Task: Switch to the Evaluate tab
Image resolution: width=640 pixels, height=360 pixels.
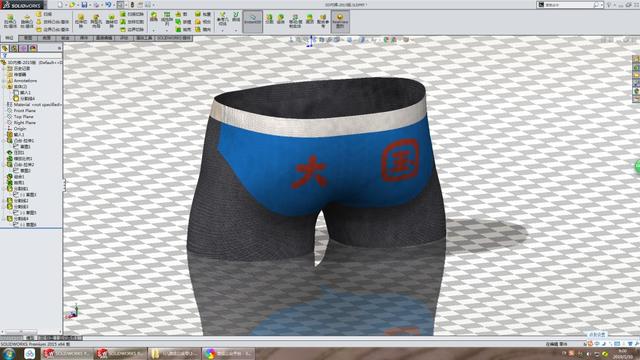Action: 124,38
